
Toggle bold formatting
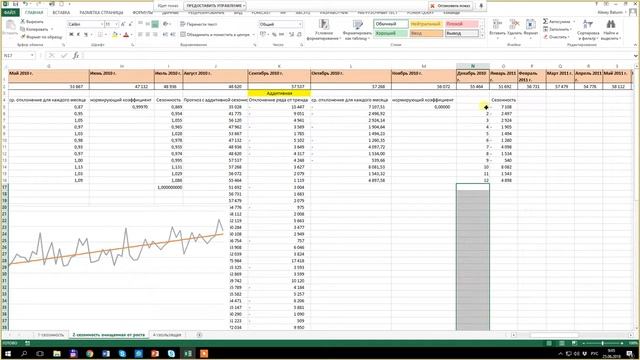pyautogui.click(x=71, y=35)
